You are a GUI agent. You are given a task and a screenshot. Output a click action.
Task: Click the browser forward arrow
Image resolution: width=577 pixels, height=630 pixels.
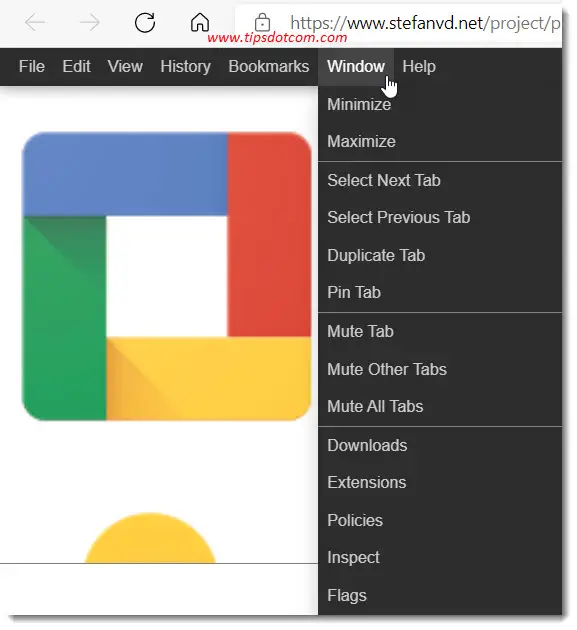[x=90, y=22]
